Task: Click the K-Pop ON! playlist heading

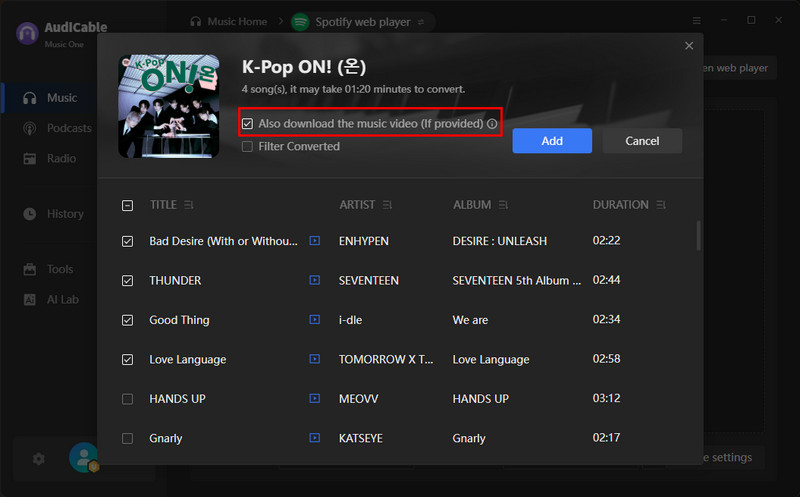Action: tap(304, 66)
